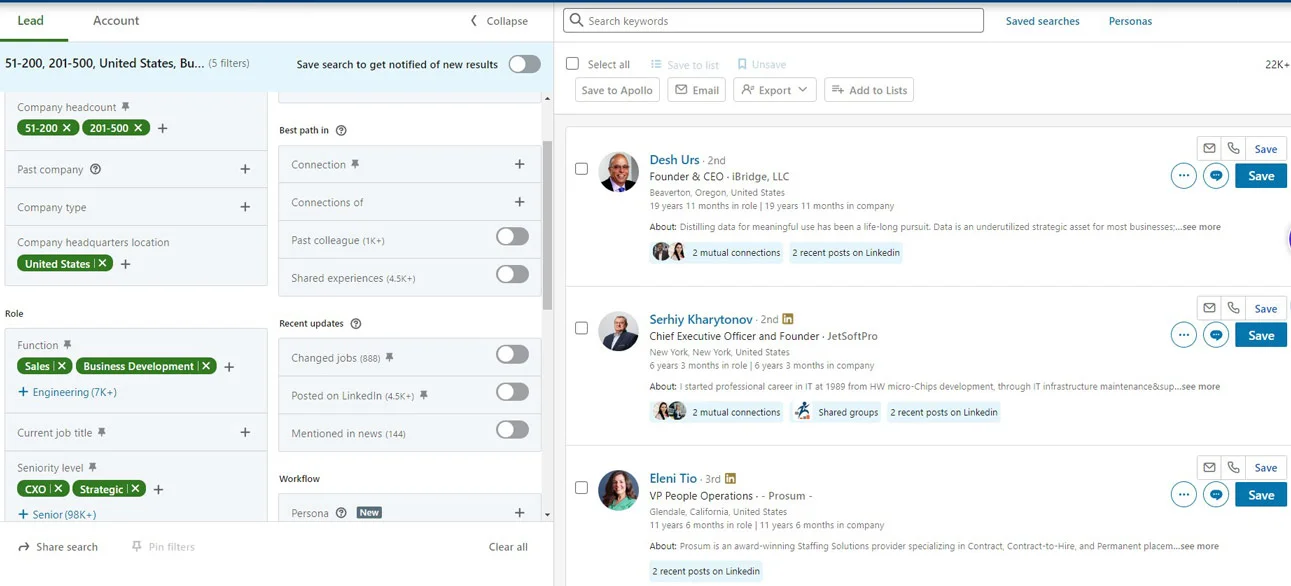The width and height of the screenshot is (1291, 586).
Task: Switch to the Lead tab
Action: (x=31, y=20)
